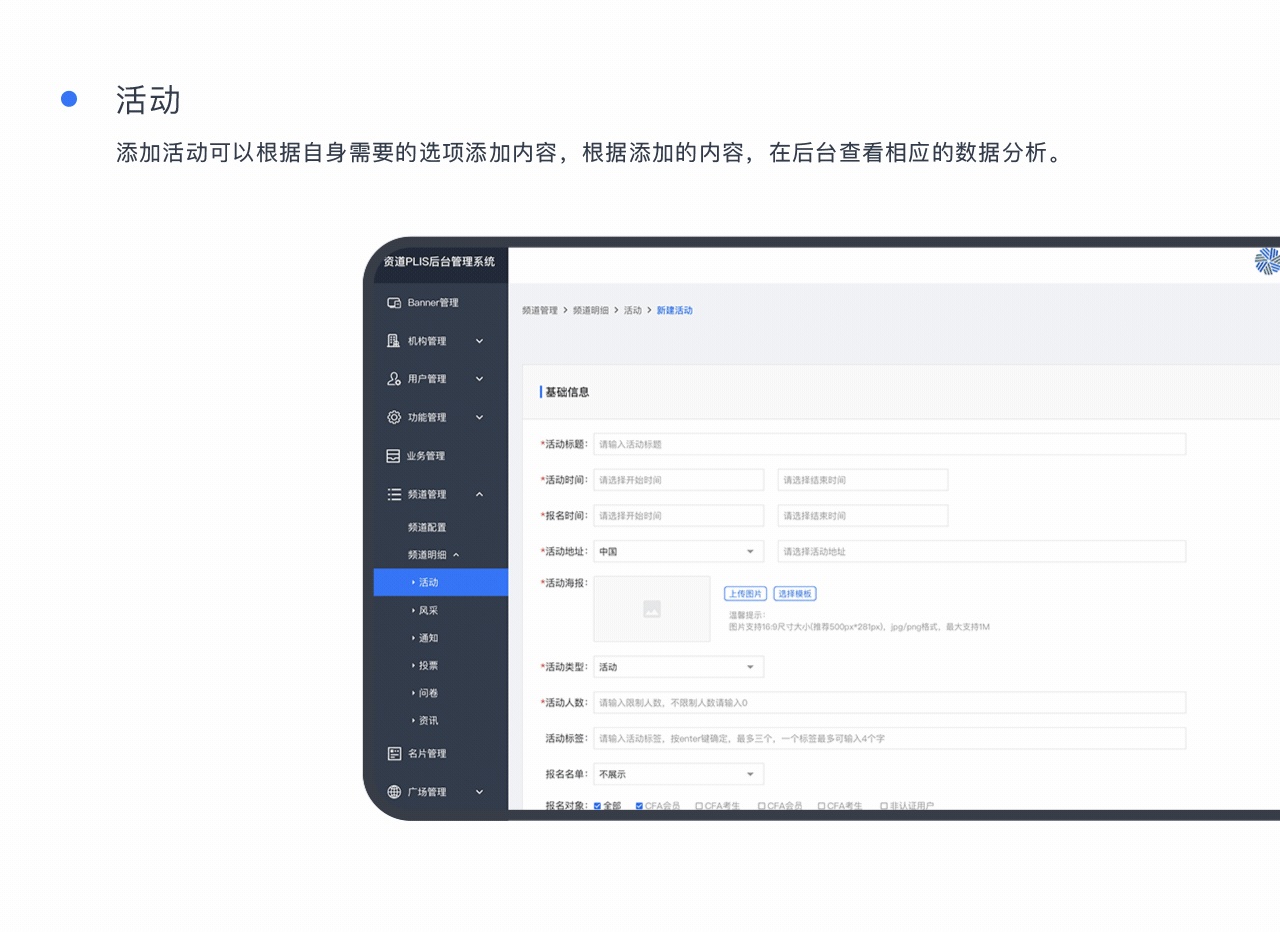Click the 上传图片 button
Viewport: 1280px width, 932px height.
click(x=745, y=594)
